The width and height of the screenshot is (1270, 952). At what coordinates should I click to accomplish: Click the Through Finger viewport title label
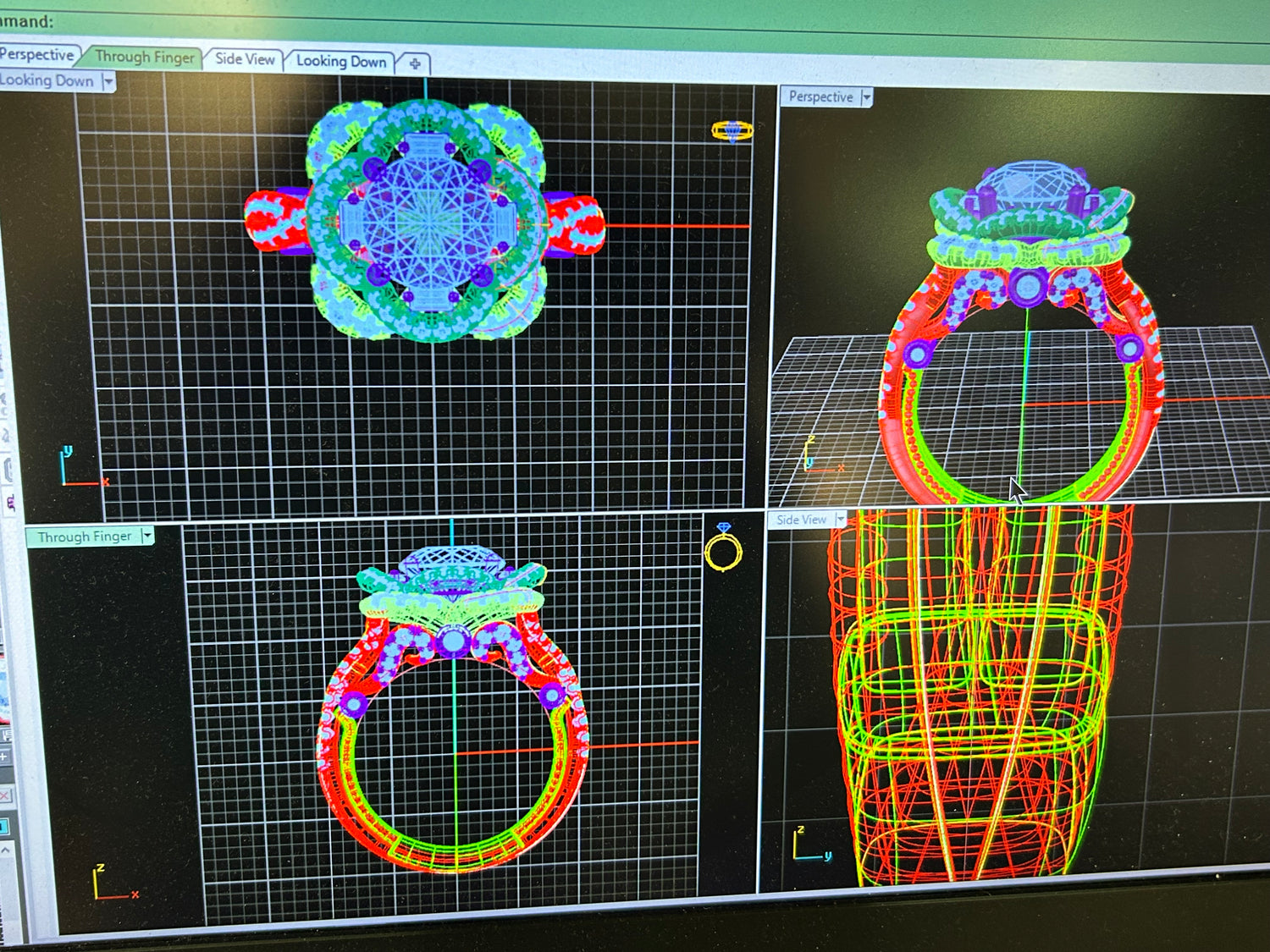click(84, 537)
